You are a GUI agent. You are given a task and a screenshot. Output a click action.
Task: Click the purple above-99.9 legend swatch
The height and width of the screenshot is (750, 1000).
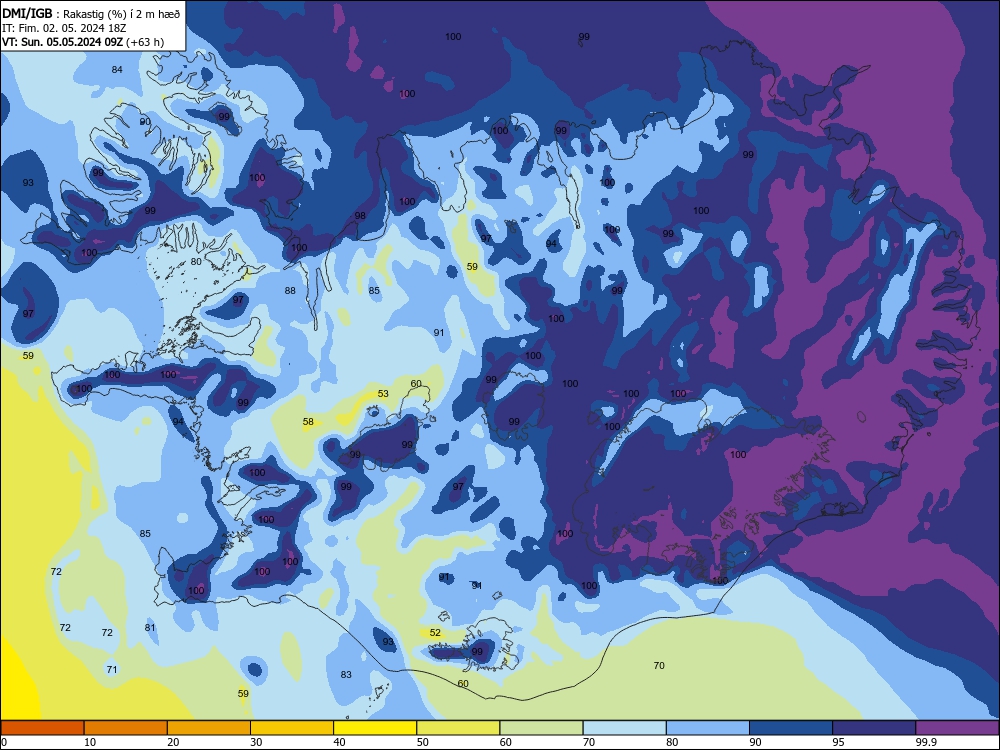(x=957, y=728)
